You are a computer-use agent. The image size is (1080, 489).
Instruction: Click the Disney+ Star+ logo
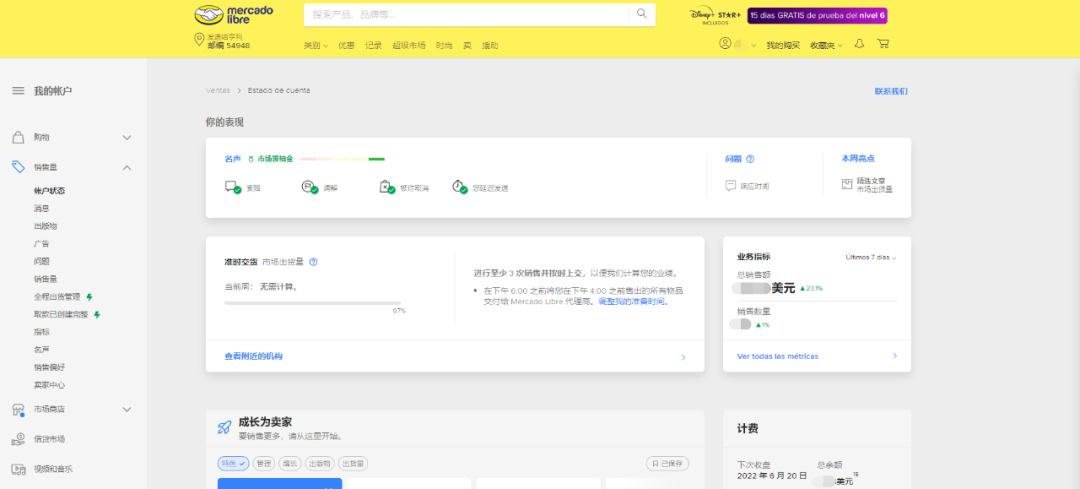pos(714,17)
